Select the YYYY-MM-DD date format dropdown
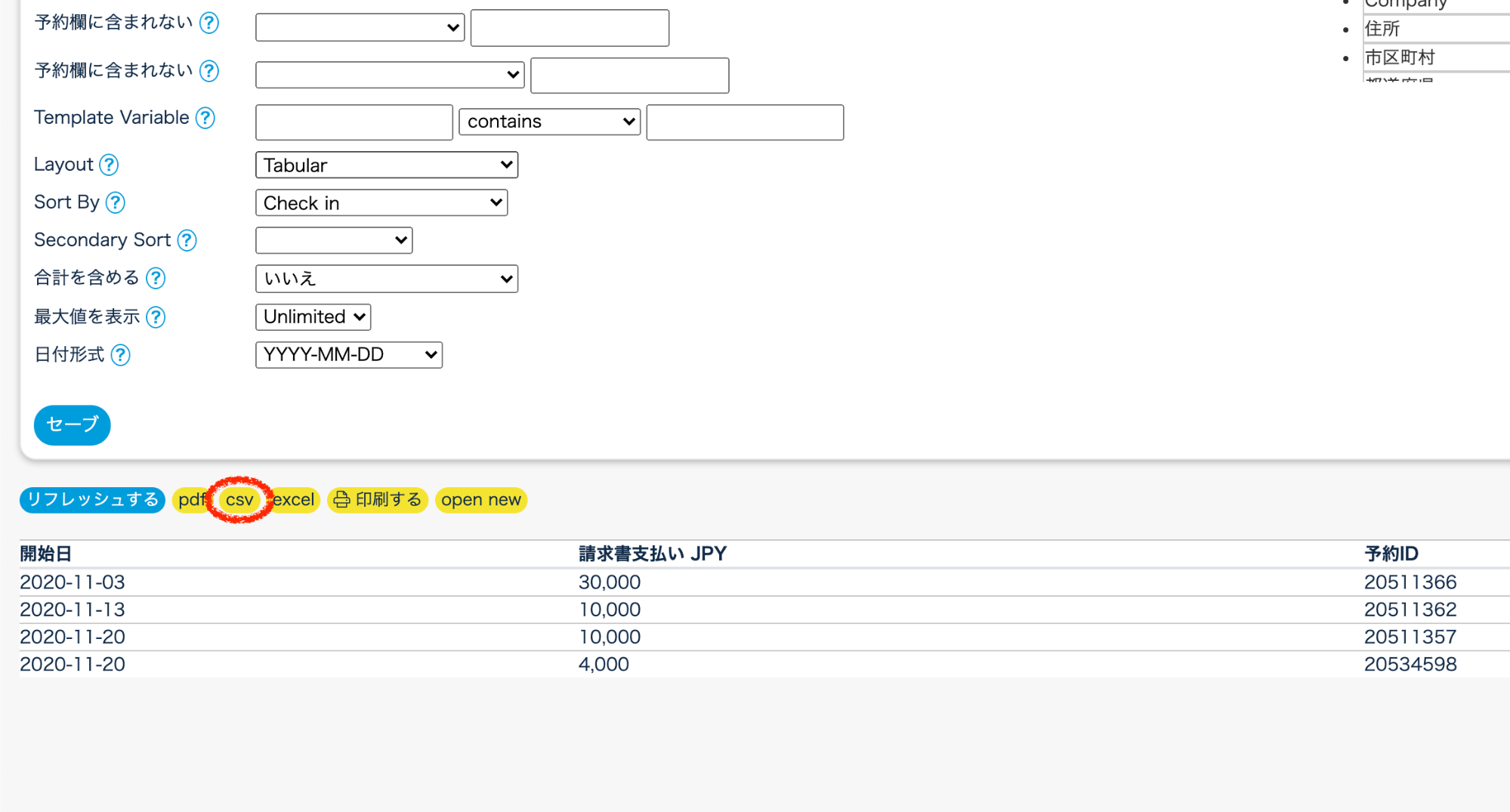The image size is (1510, 812). [x=348, y=355]
